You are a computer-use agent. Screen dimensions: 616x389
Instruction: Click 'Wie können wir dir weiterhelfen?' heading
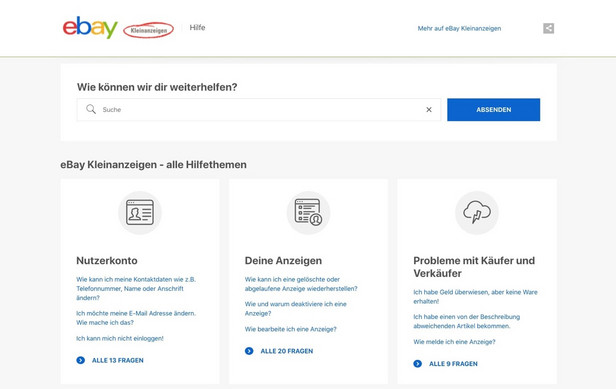click(x=157, y=87)
